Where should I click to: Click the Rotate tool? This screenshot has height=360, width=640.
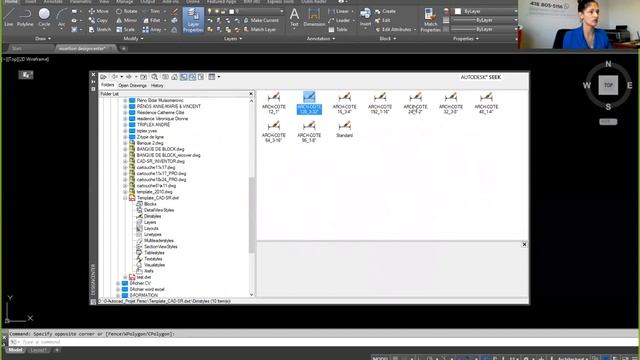[x=127, y=11]
